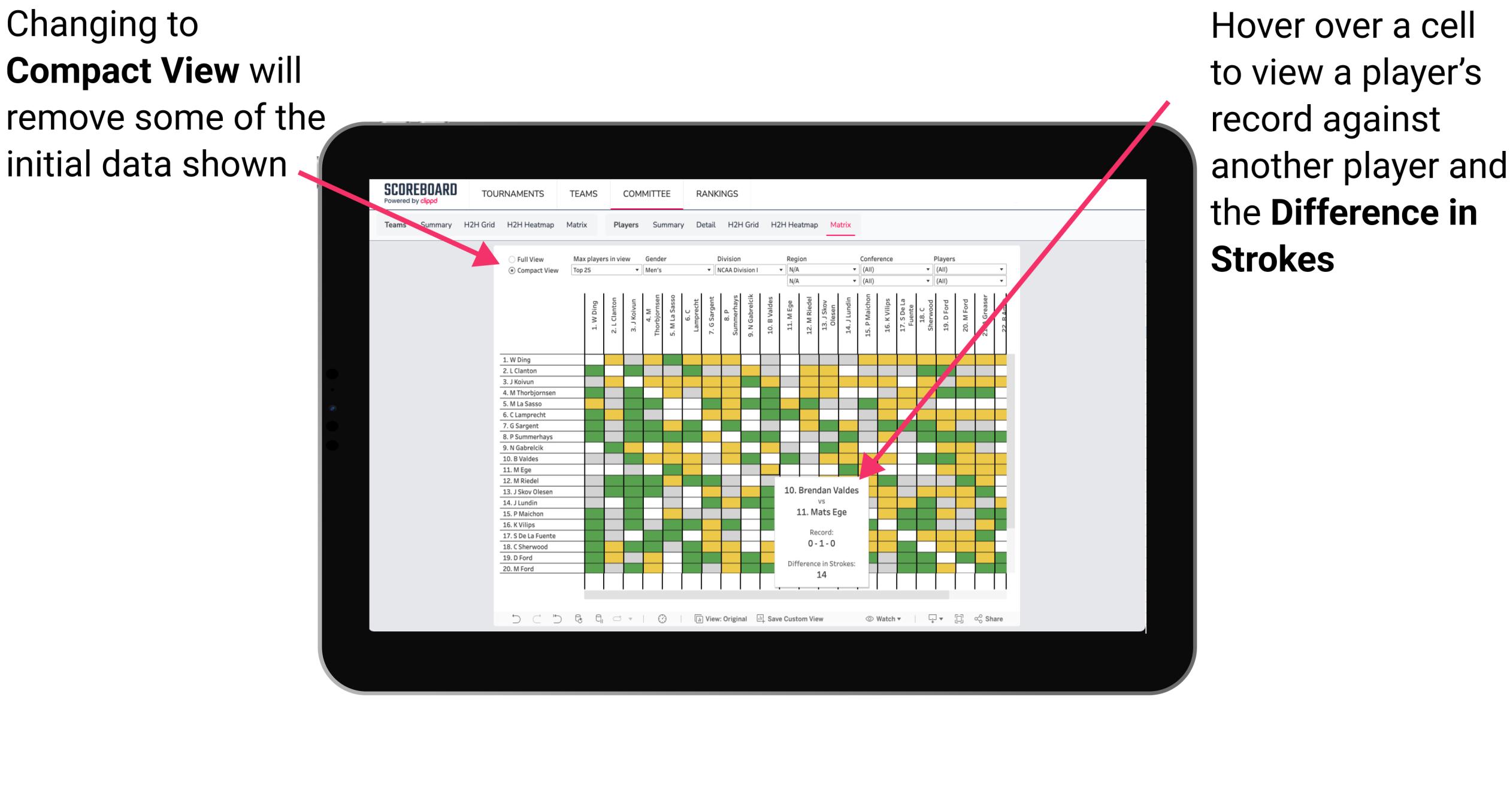Expand the Gender dropdown filter
This screenshot has height=812, width=1510.
coord(711,271)
